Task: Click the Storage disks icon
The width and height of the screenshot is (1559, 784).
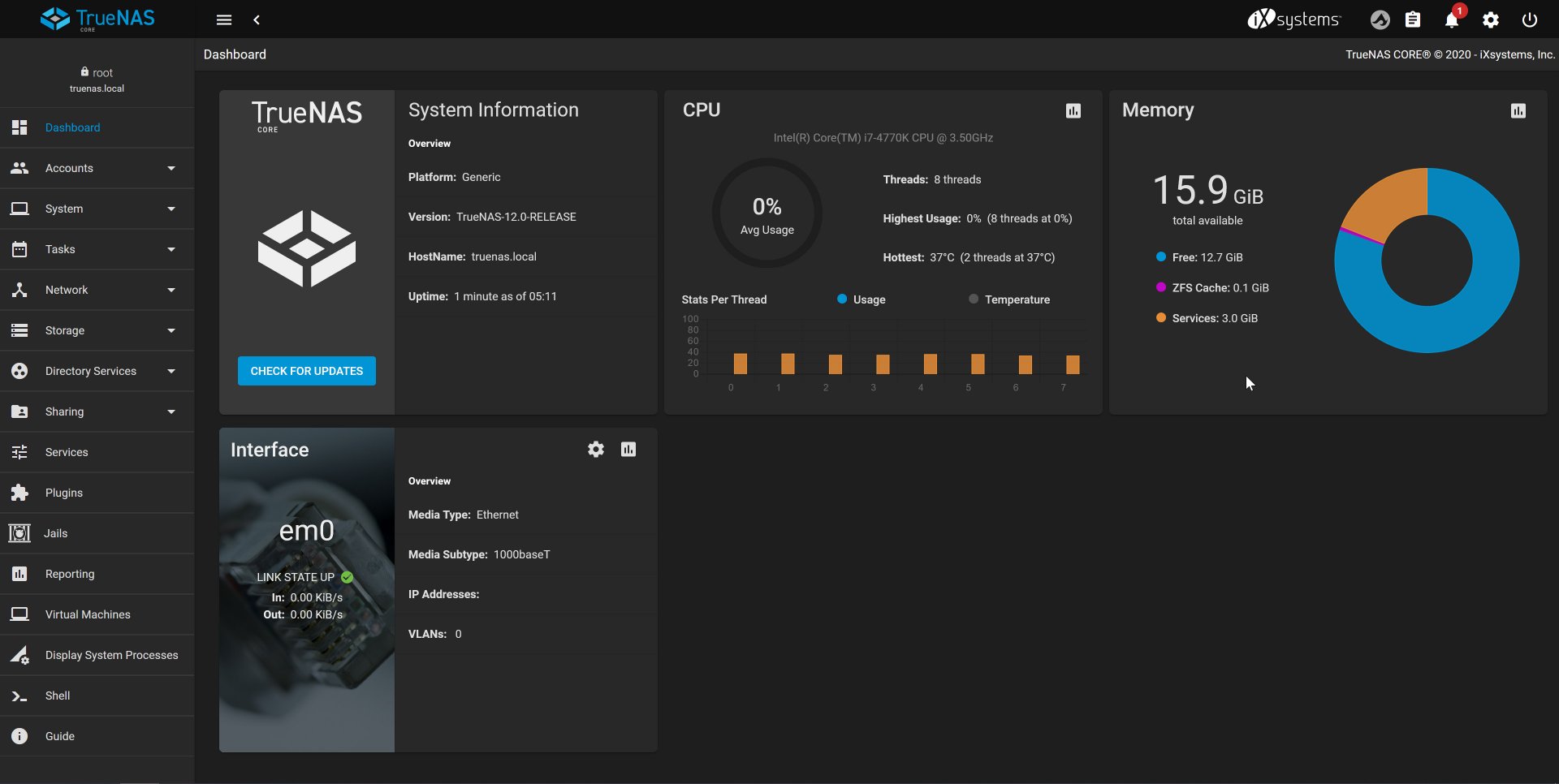Action: point(19,330)
